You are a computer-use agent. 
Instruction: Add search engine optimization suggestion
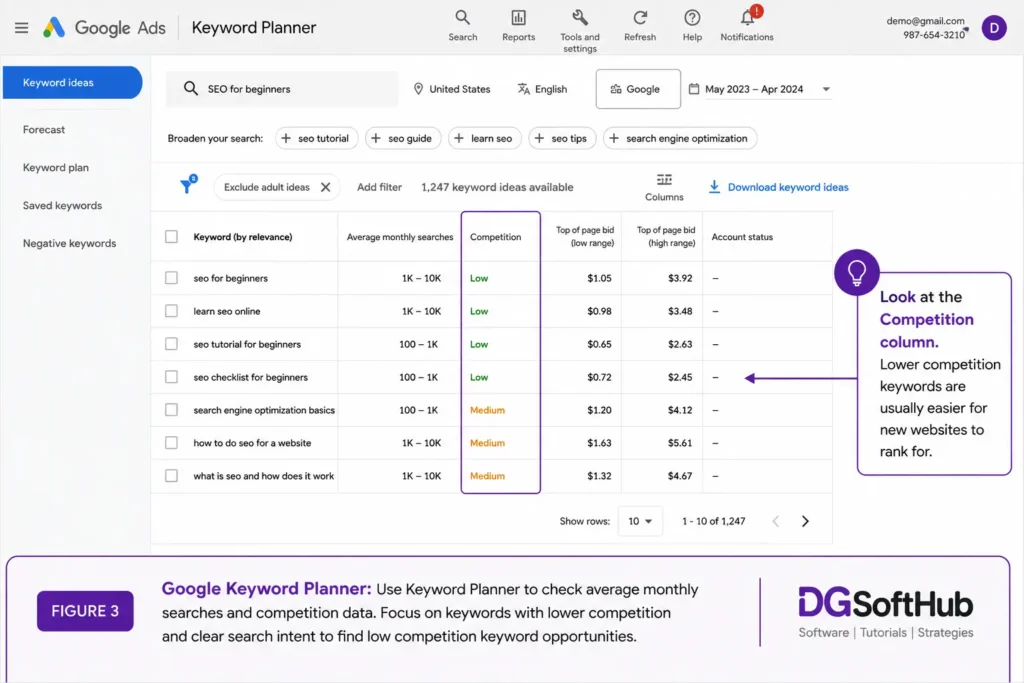click(680, 138)
